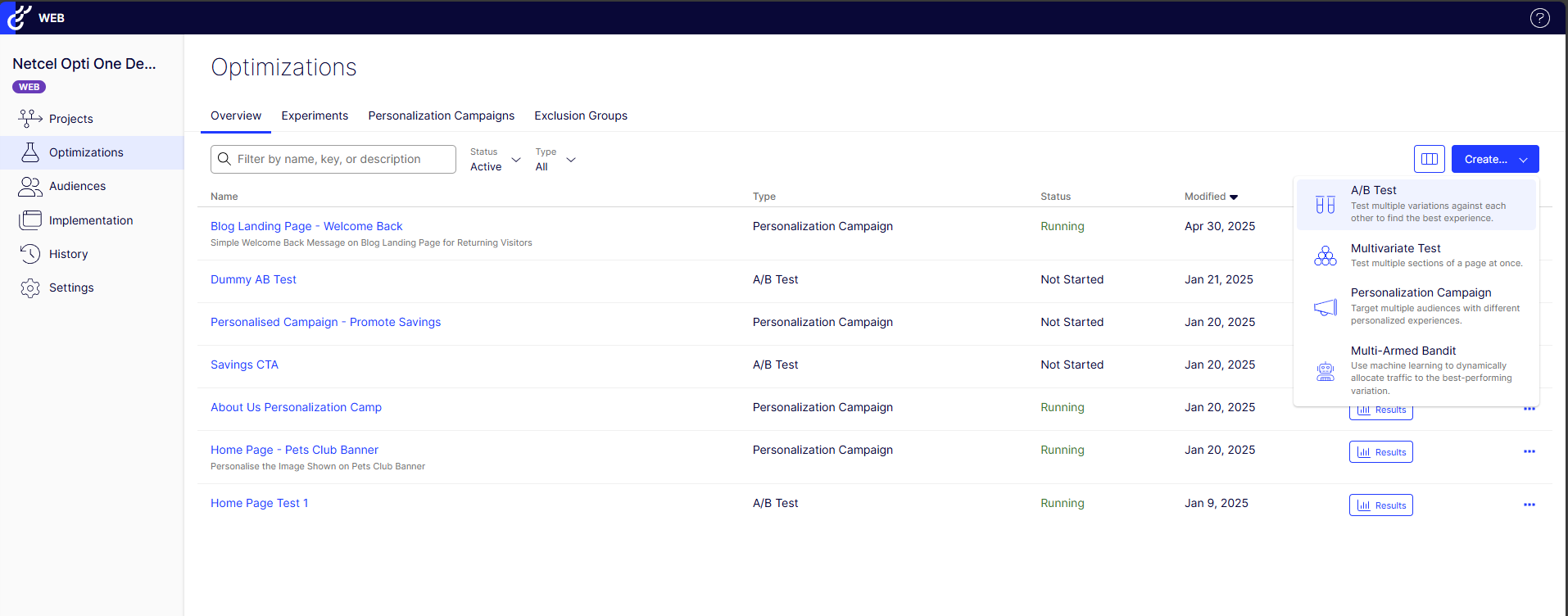View Results for Home Page Pets Club Banner

[x=1380, y=452]
